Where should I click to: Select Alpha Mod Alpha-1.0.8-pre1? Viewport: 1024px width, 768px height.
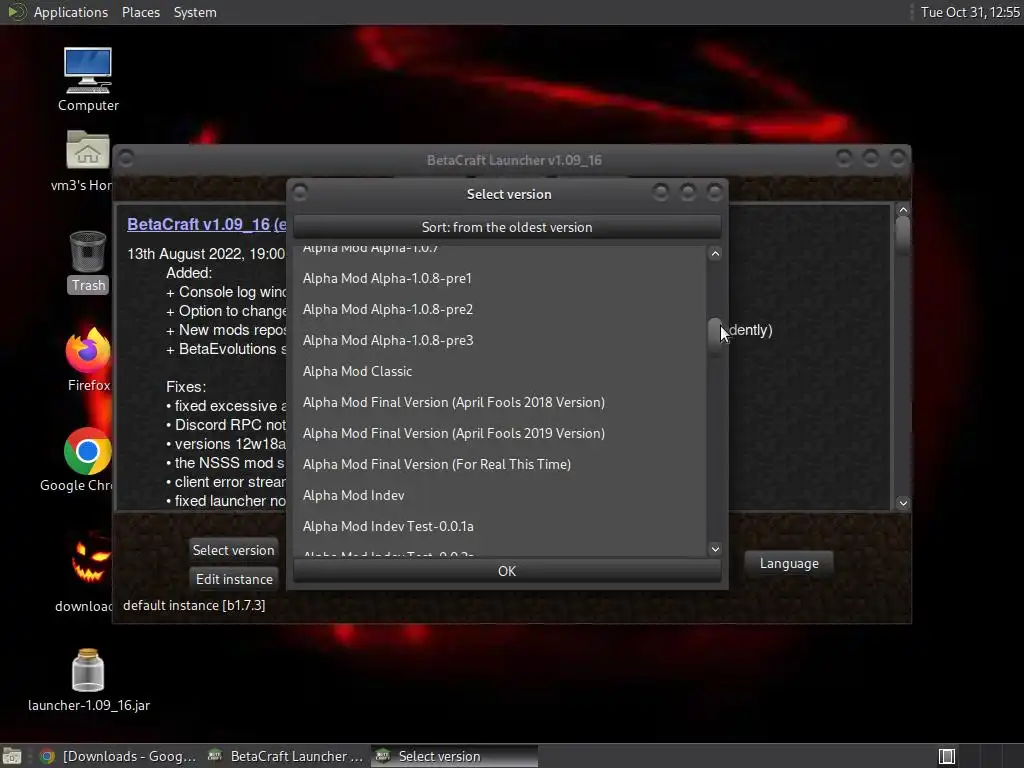point(500,278)
